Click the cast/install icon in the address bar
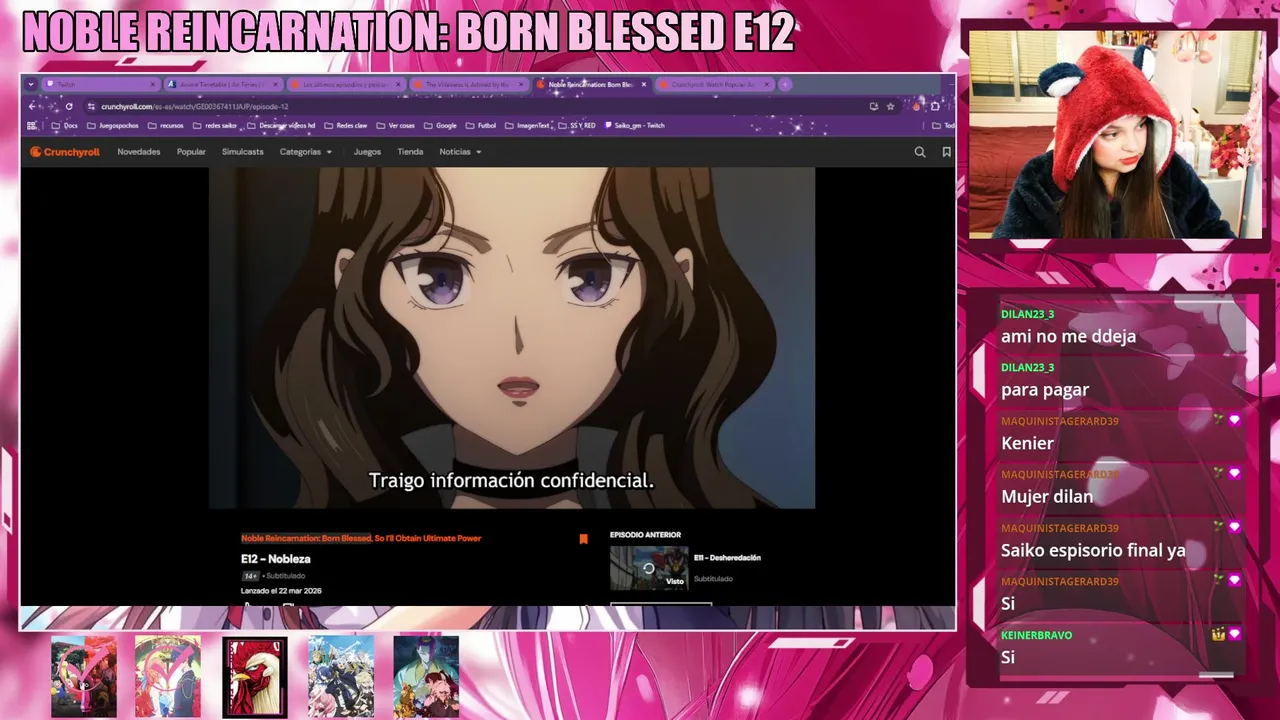 (873, 106)
